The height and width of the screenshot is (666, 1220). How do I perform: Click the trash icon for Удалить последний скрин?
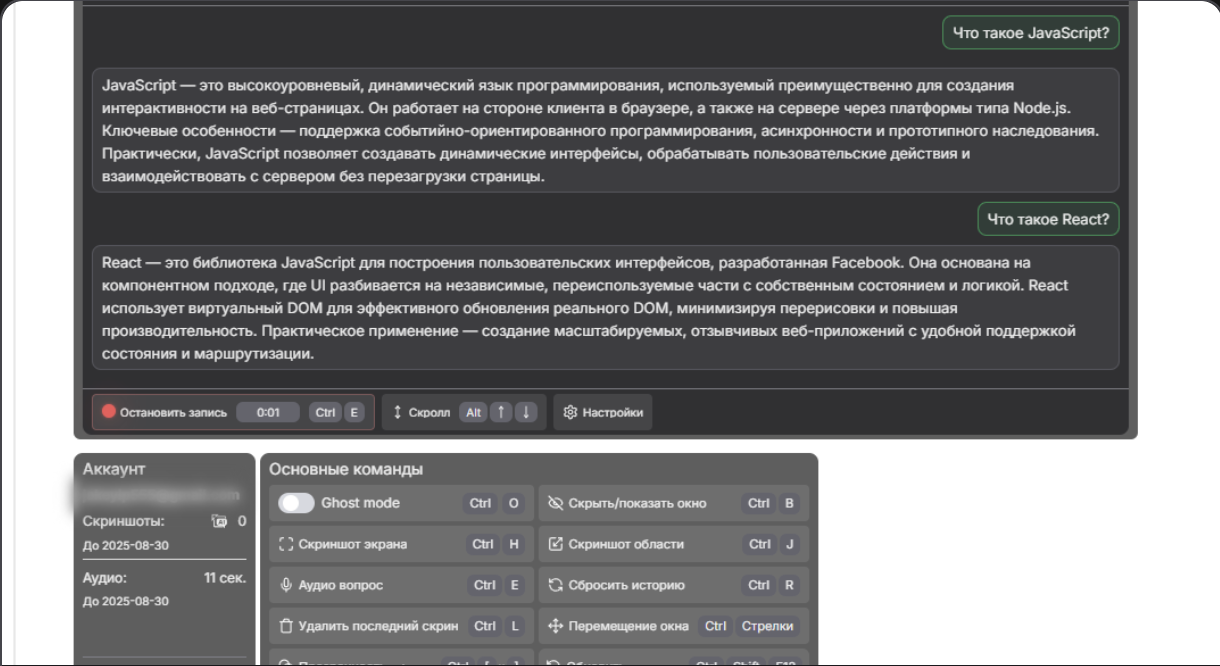pyautogui.click(x=286, y=626)
